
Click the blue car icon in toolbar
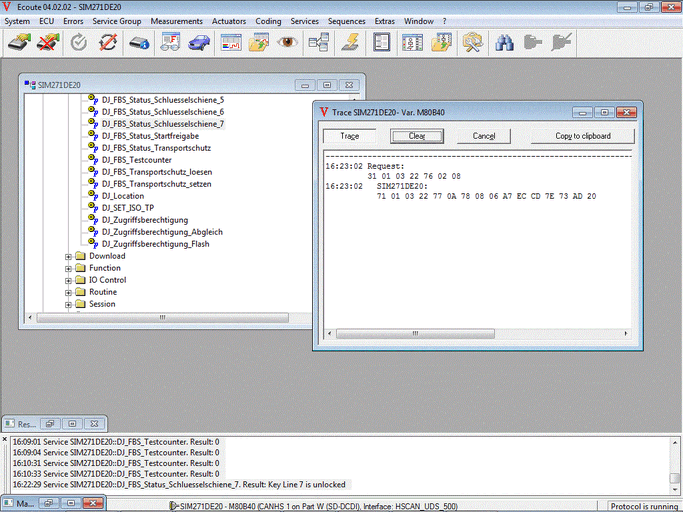click(x=199, y=43)
